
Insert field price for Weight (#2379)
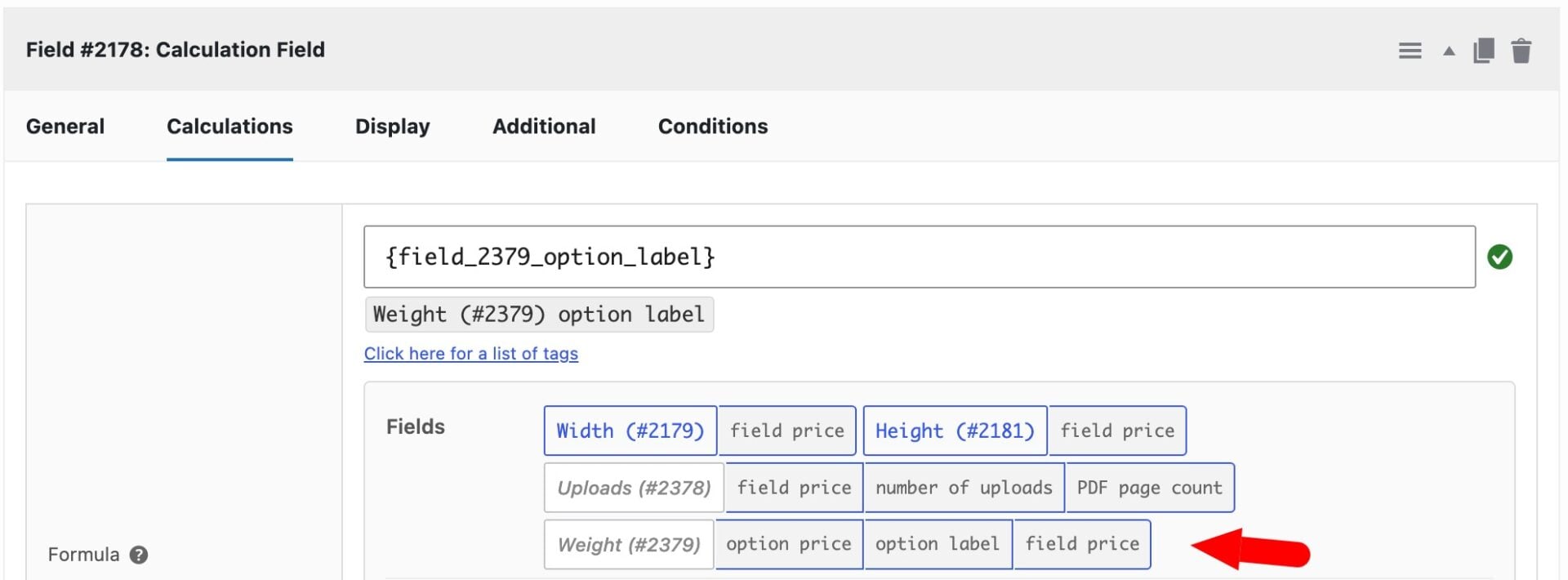click(x=1082, y=544)
